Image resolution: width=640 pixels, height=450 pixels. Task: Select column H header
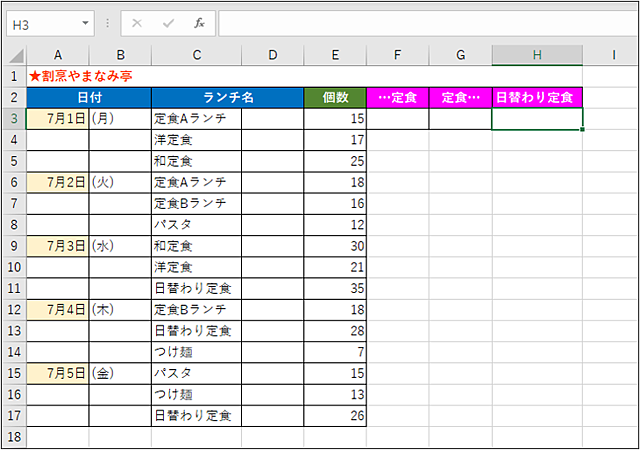click(537, 55)
